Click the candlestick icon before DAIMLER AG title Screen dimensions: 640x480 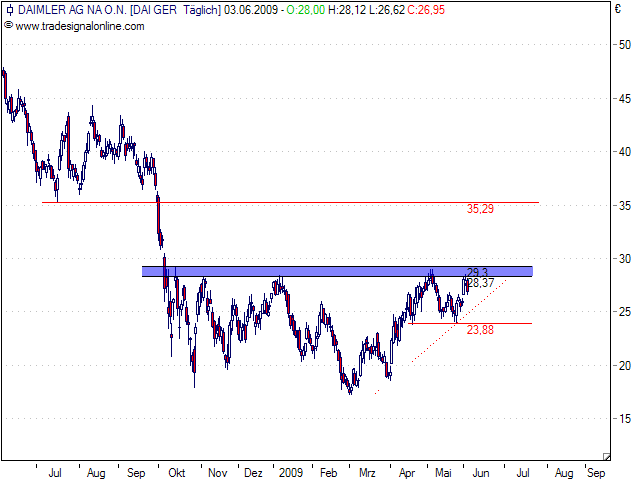coord(9,10)
